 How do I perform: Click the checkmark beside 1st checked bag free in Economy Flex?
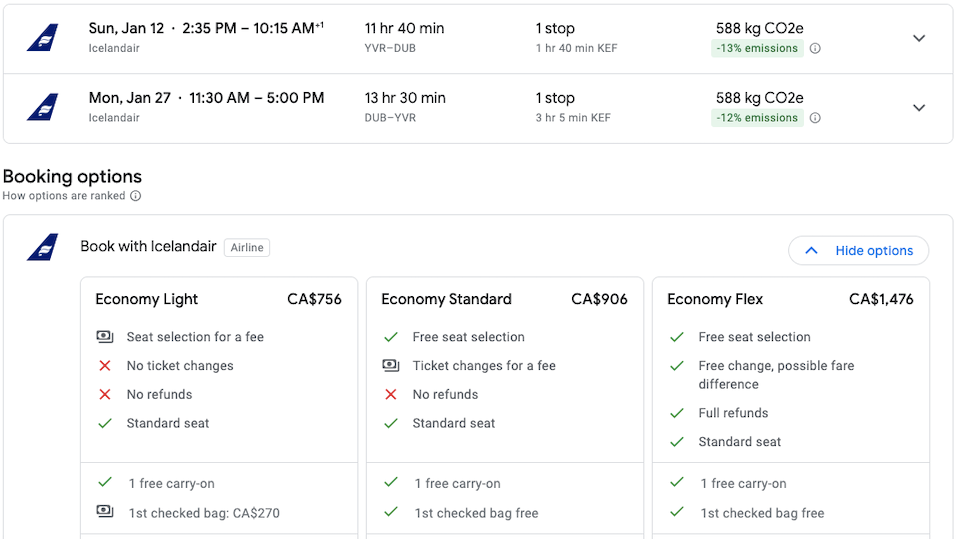pyautogui.click(x=677, y=511)
